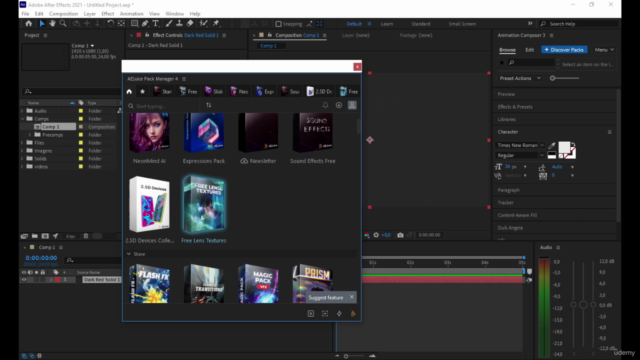
Task: Select the Rotation tool
Action: coord(110,24)
